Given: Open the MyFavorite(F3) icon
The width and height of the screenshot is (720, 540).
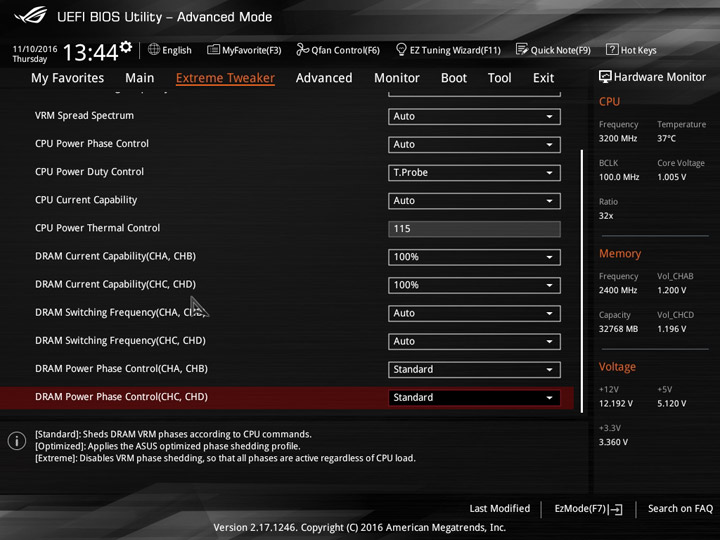Looking at the screenshot, I should tap(213, 50).
